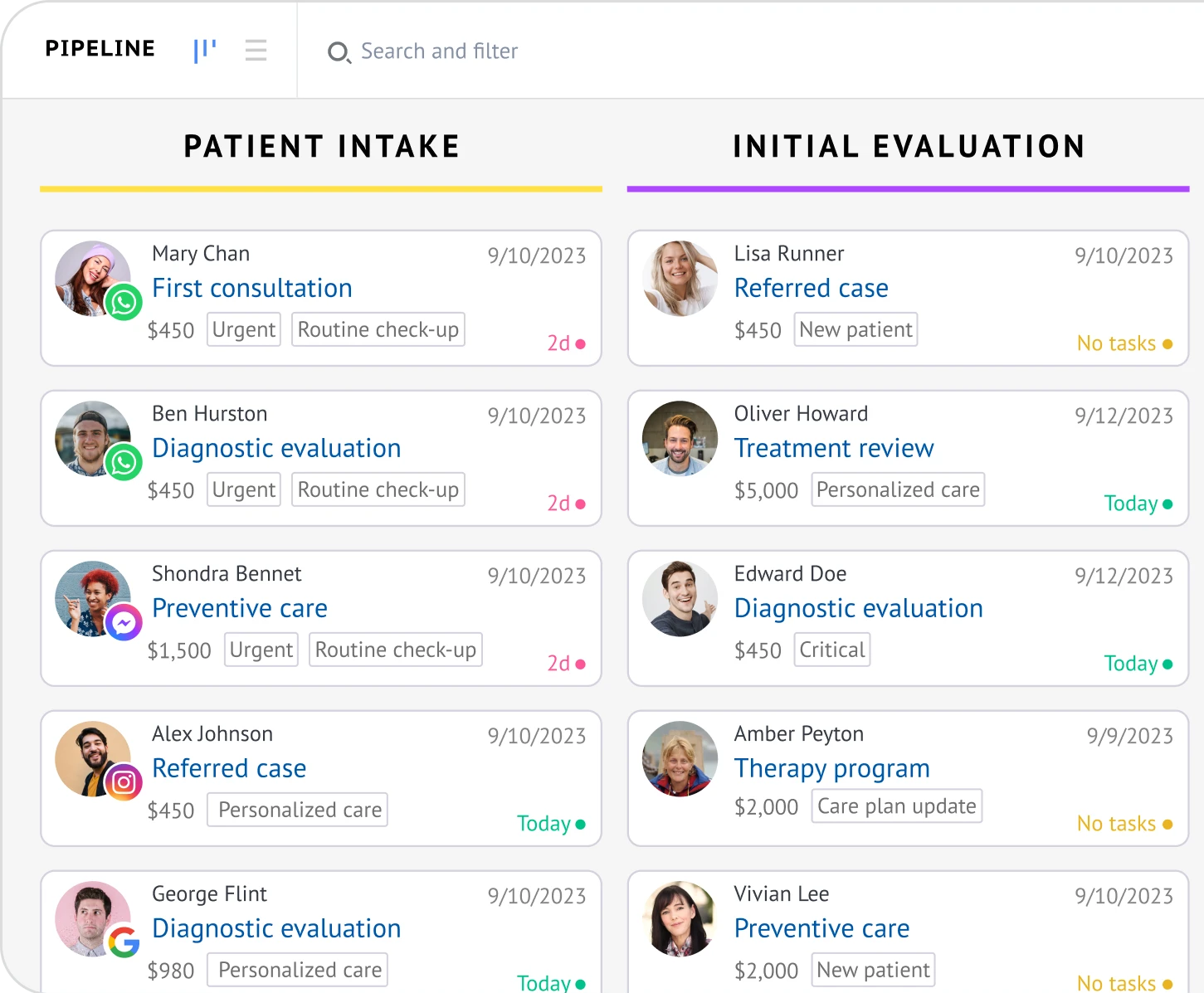Click the Critical tag on Edward Doe's card
Image resolution: width=1204 pixels, height=993 pixels.
(831, 650)
